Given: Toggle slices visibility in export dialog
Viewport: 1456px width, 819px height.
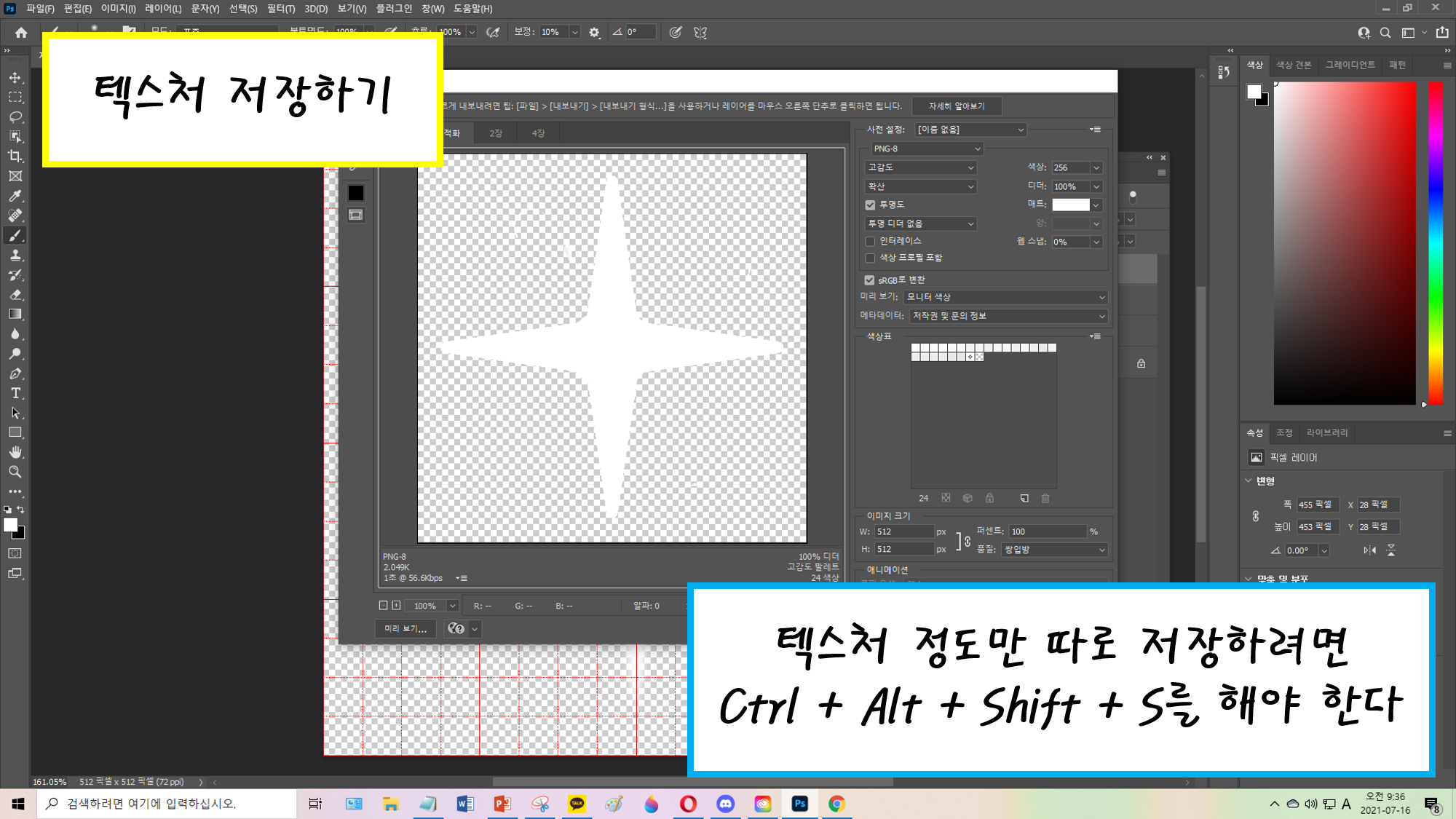Looking at the screenshot, I should [x=355, y=215].
